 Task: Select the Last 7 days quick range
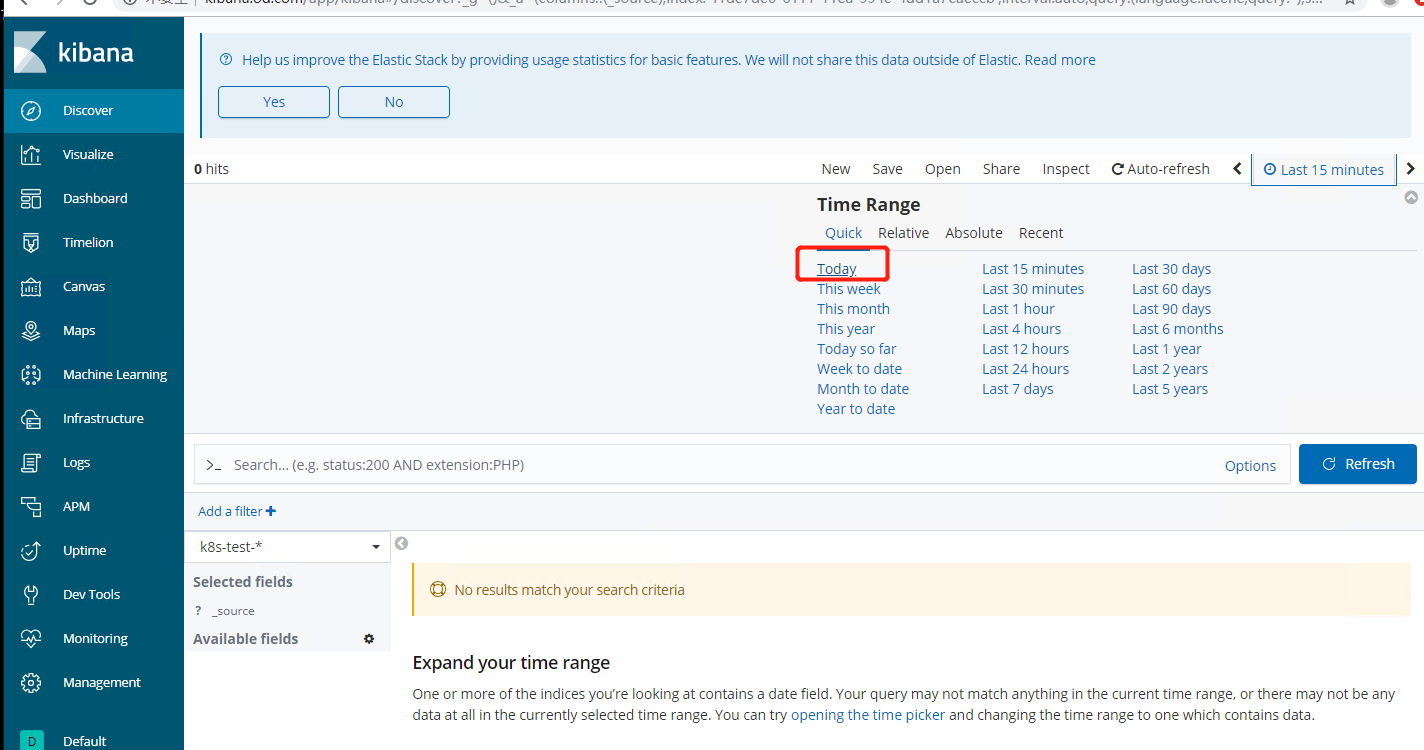coord(1017,389)
